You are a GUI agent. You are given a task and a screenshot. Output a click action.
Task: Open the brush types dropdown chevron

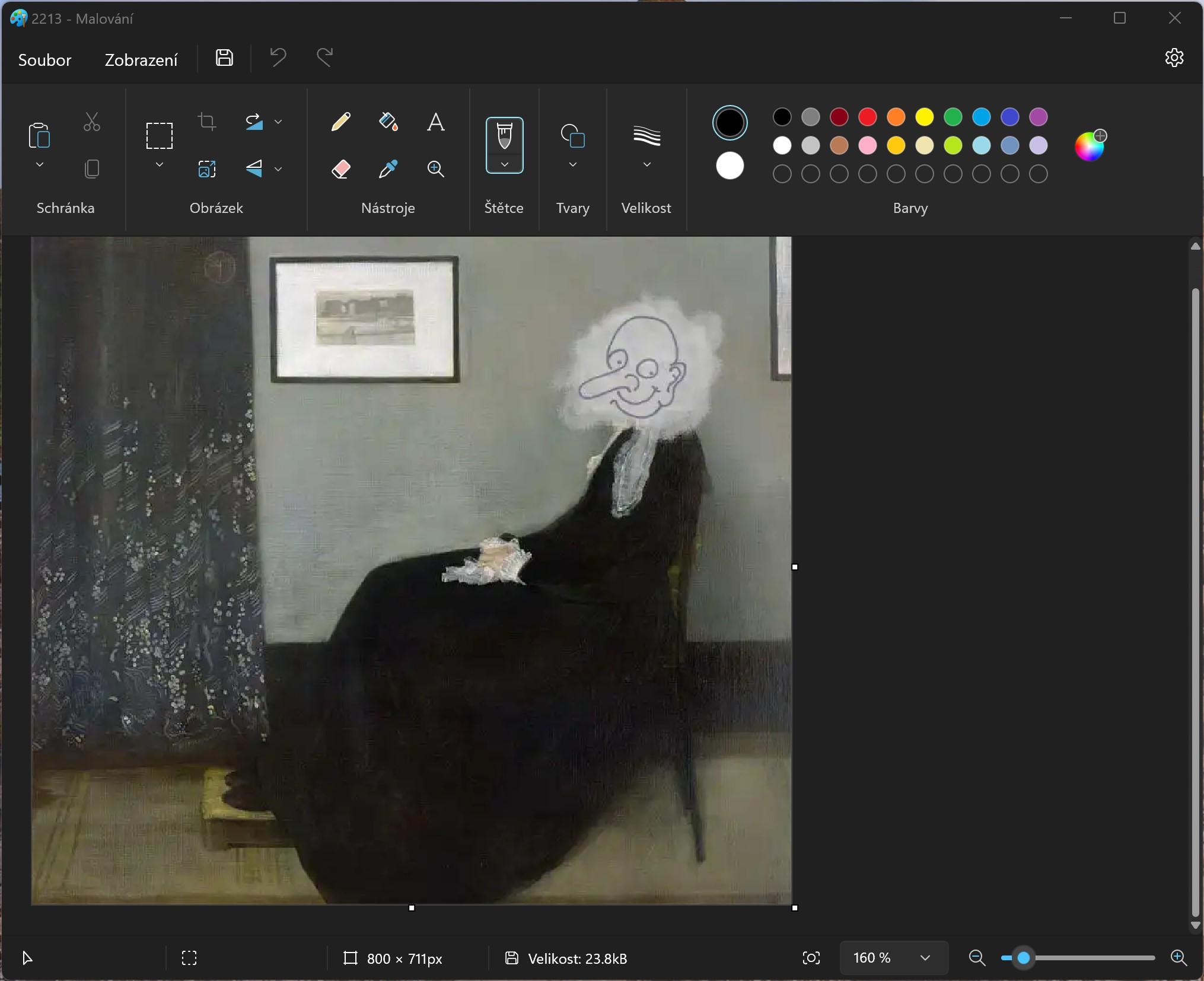[x=505, y=164]
